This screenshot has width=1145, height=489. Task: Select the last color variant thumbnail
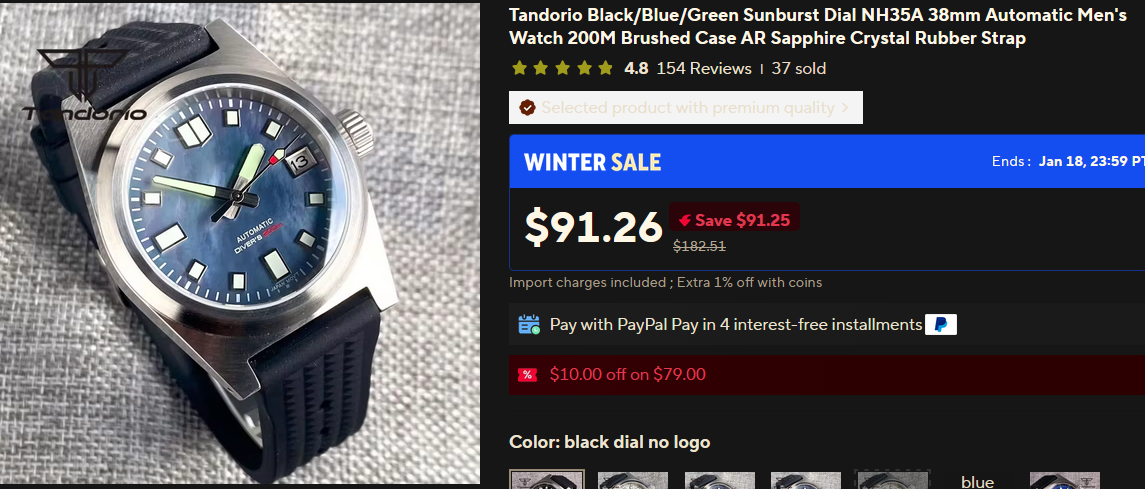pyautogui.click(x=1064, y=480)
